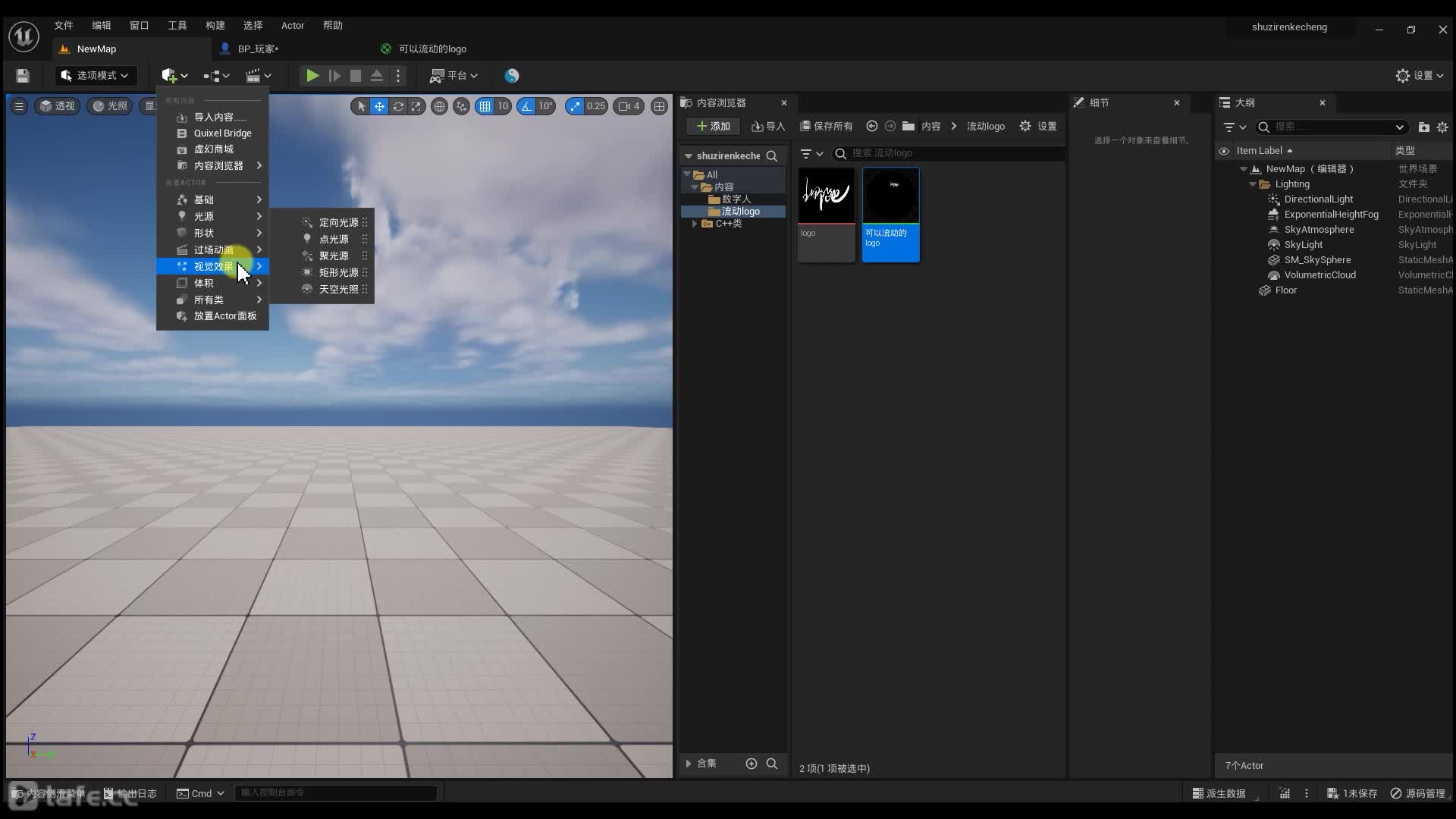The height and width of the screenshot is (819, 1456).
Task: Change rotation snap value 10°
Action: pyautogui.click(x=545, y=106)
